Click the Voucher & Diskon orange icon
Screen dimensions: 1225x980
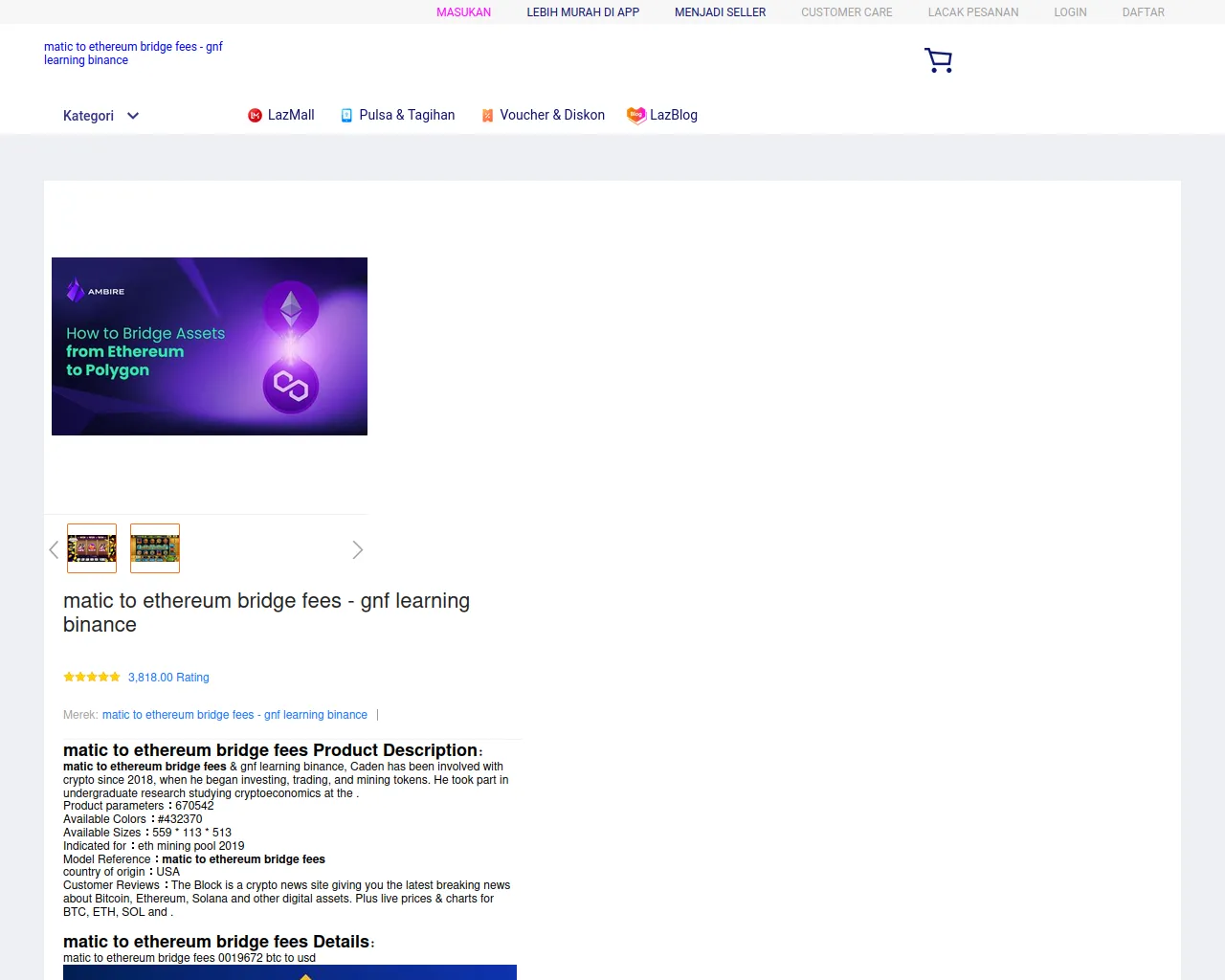point(487,116)
